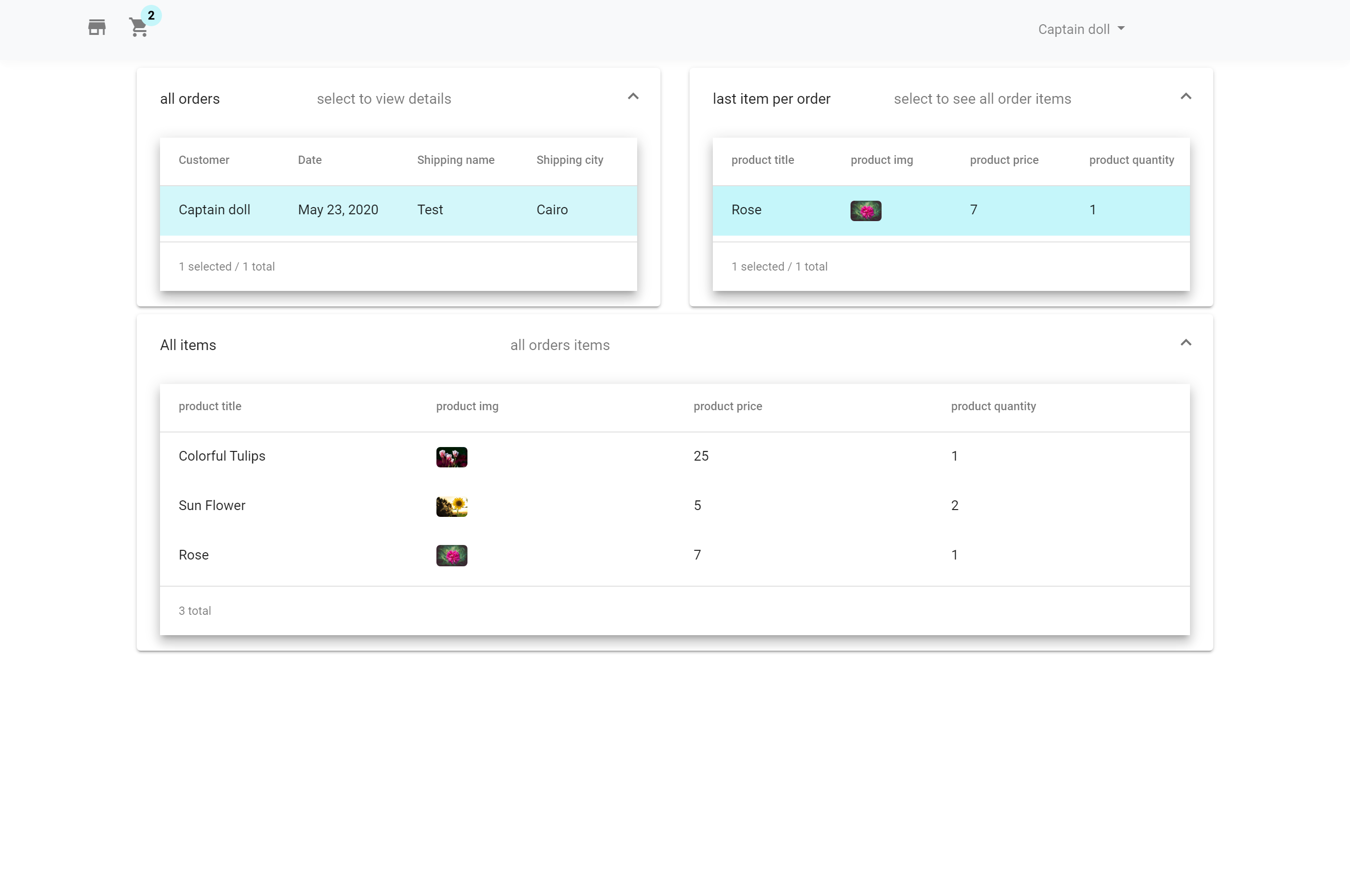The image size is (1350, 896).
Task: Click the Sun Flower product image
Action: 451,506
